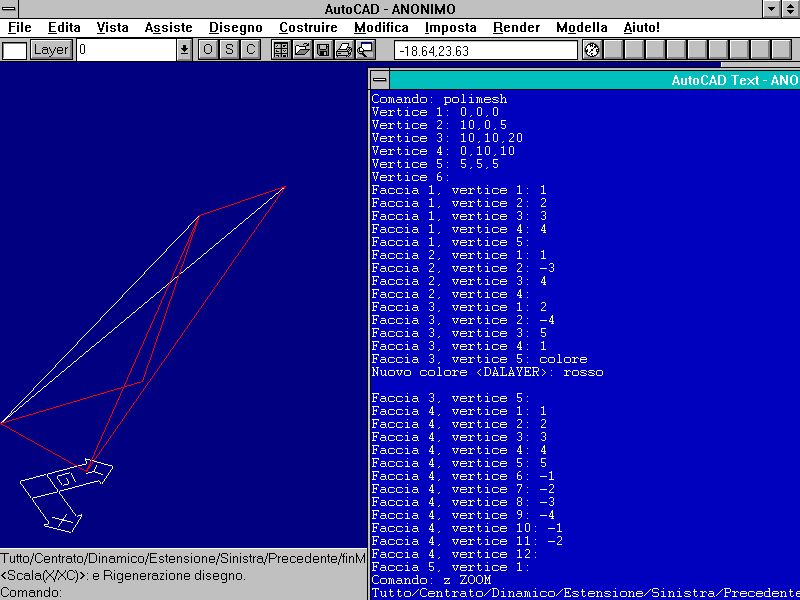Click the line 'Faccia 5, vertice 1:'

tap(451, 567)
